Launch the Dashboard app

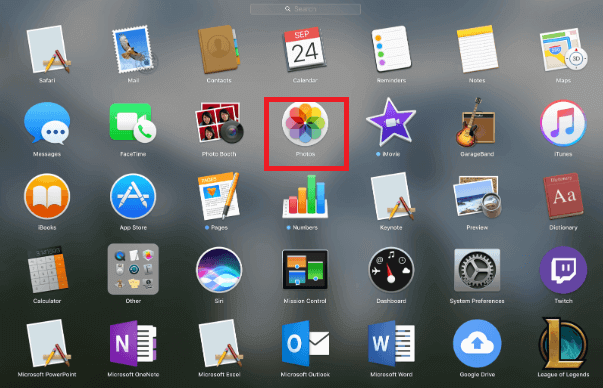(x=391, y=270)
